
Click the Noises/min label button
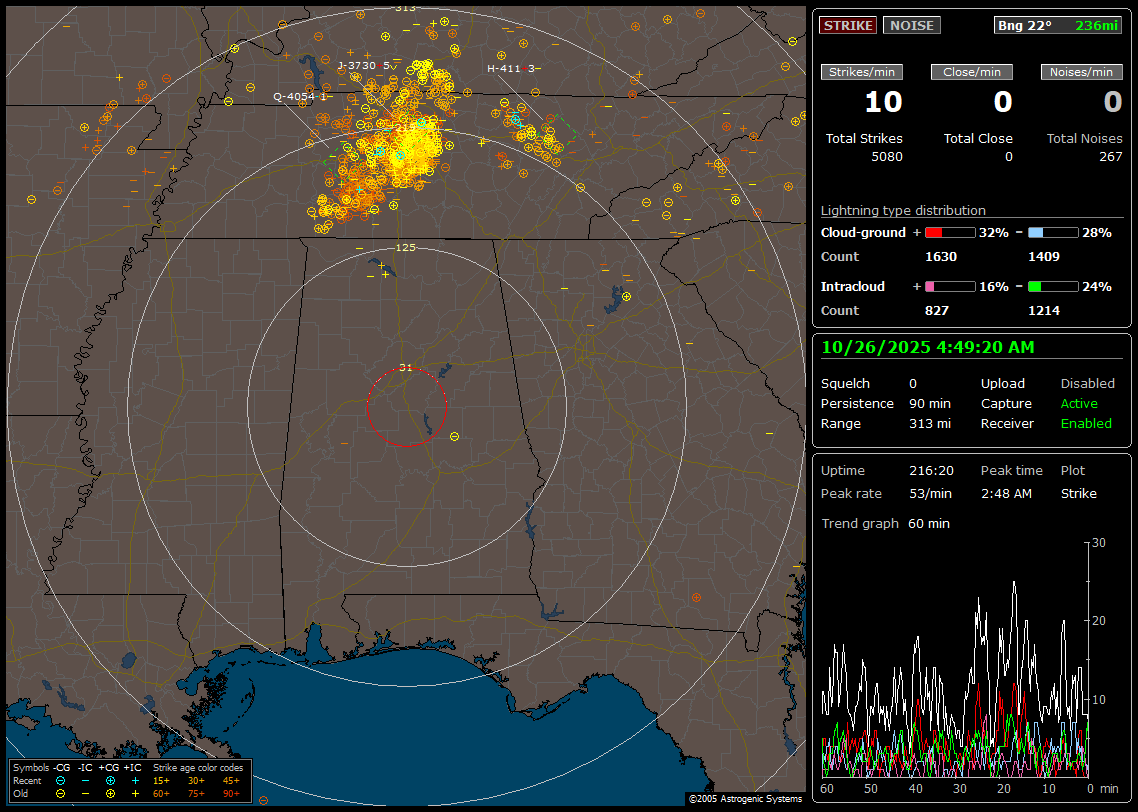(1081, 72)
